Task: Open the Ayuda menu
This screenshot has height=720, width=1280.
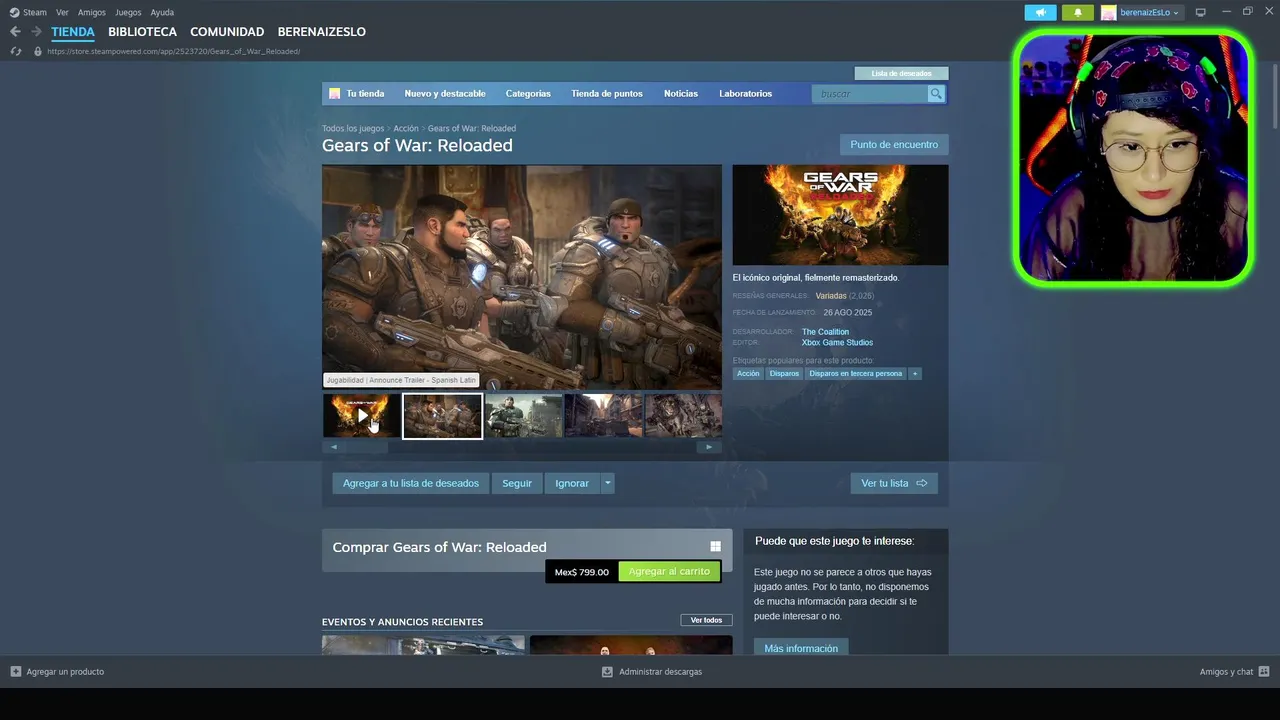Action: click(162, 12)
